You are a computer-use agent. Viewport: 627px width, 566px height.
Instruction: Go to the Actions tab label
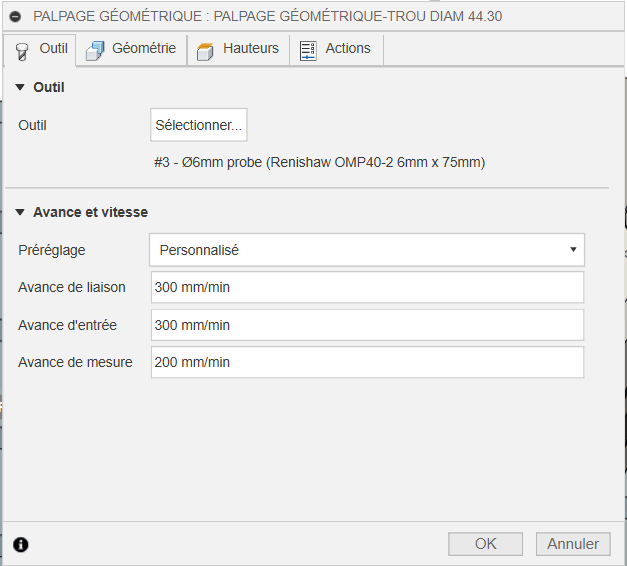(x=348, y=49)
